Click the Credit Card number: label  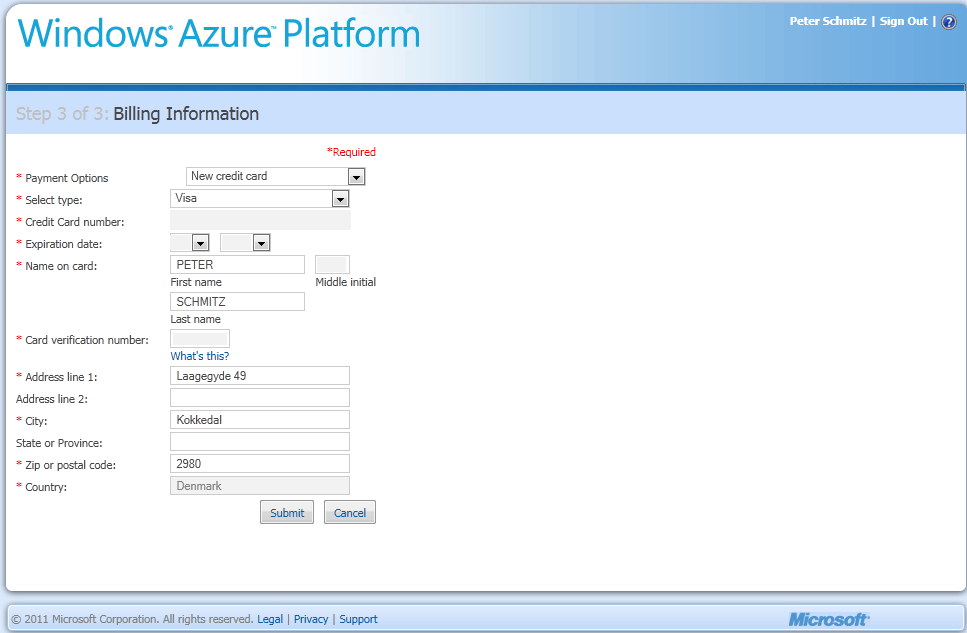coord(75,222)
